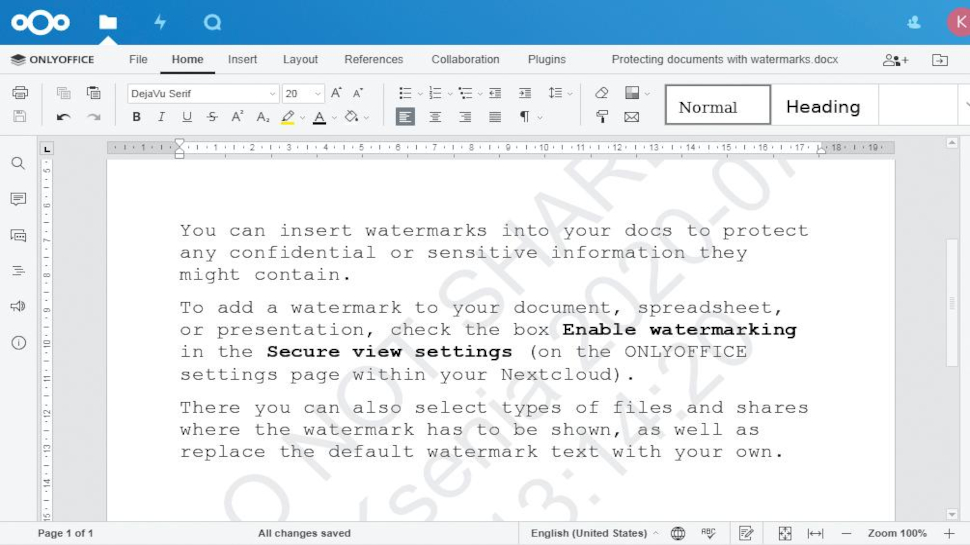Open the comments panel in the left sidebar

point(19,199)
